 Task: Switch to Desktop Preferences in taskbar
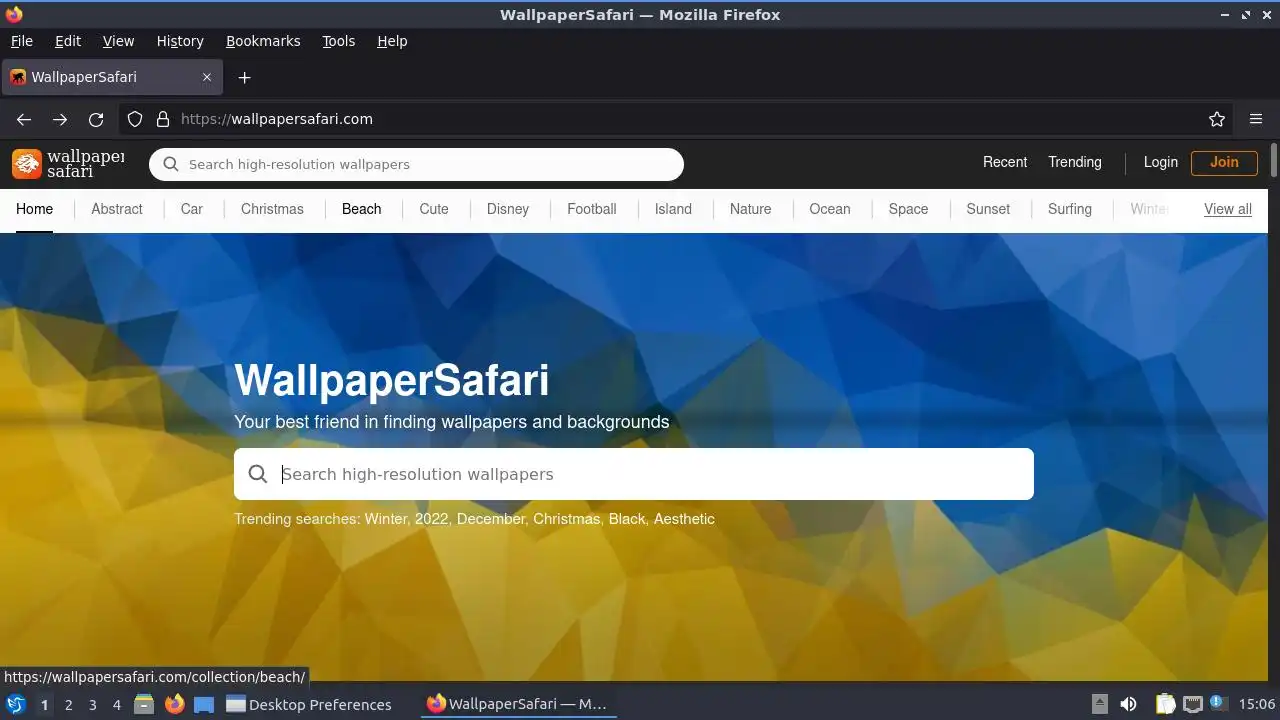tap(309, 704)
